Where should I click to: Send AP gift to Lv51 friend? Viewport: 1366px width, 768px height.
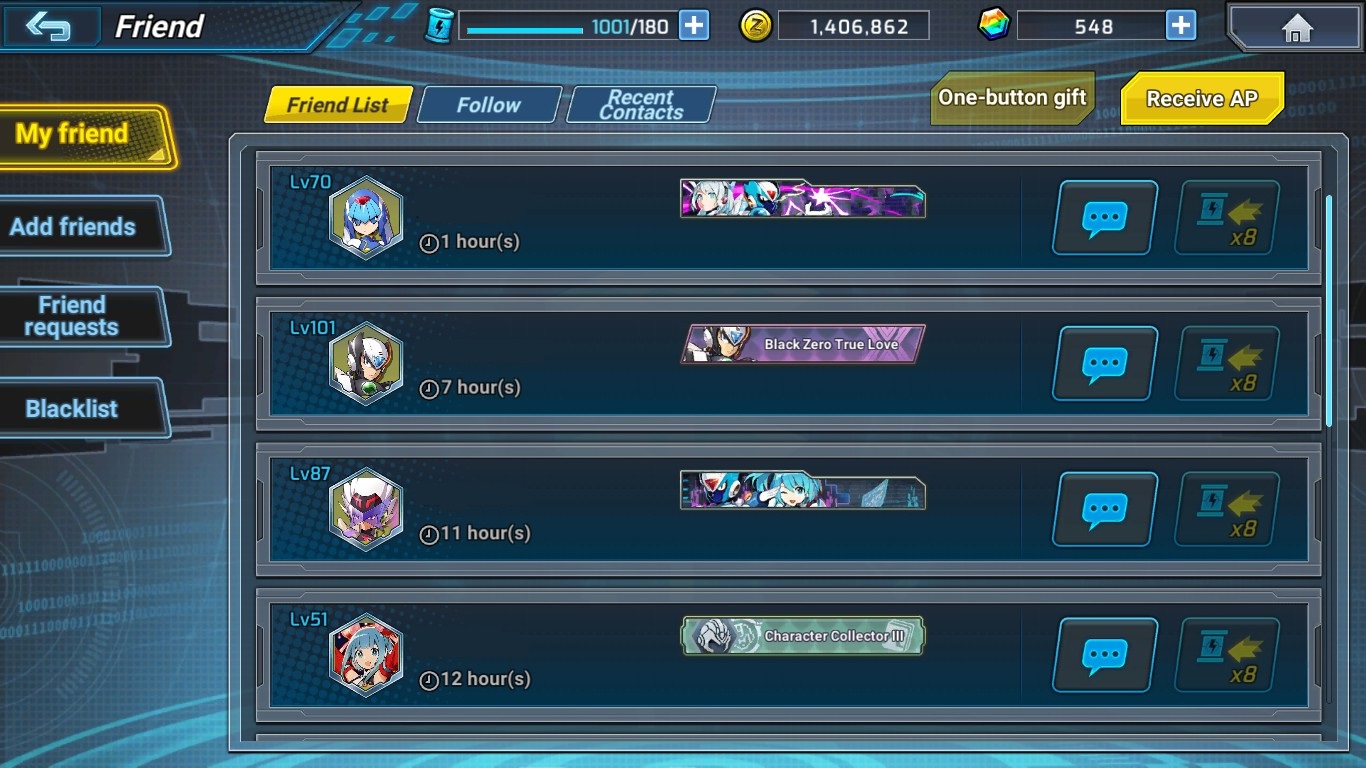click(1227, 655)
